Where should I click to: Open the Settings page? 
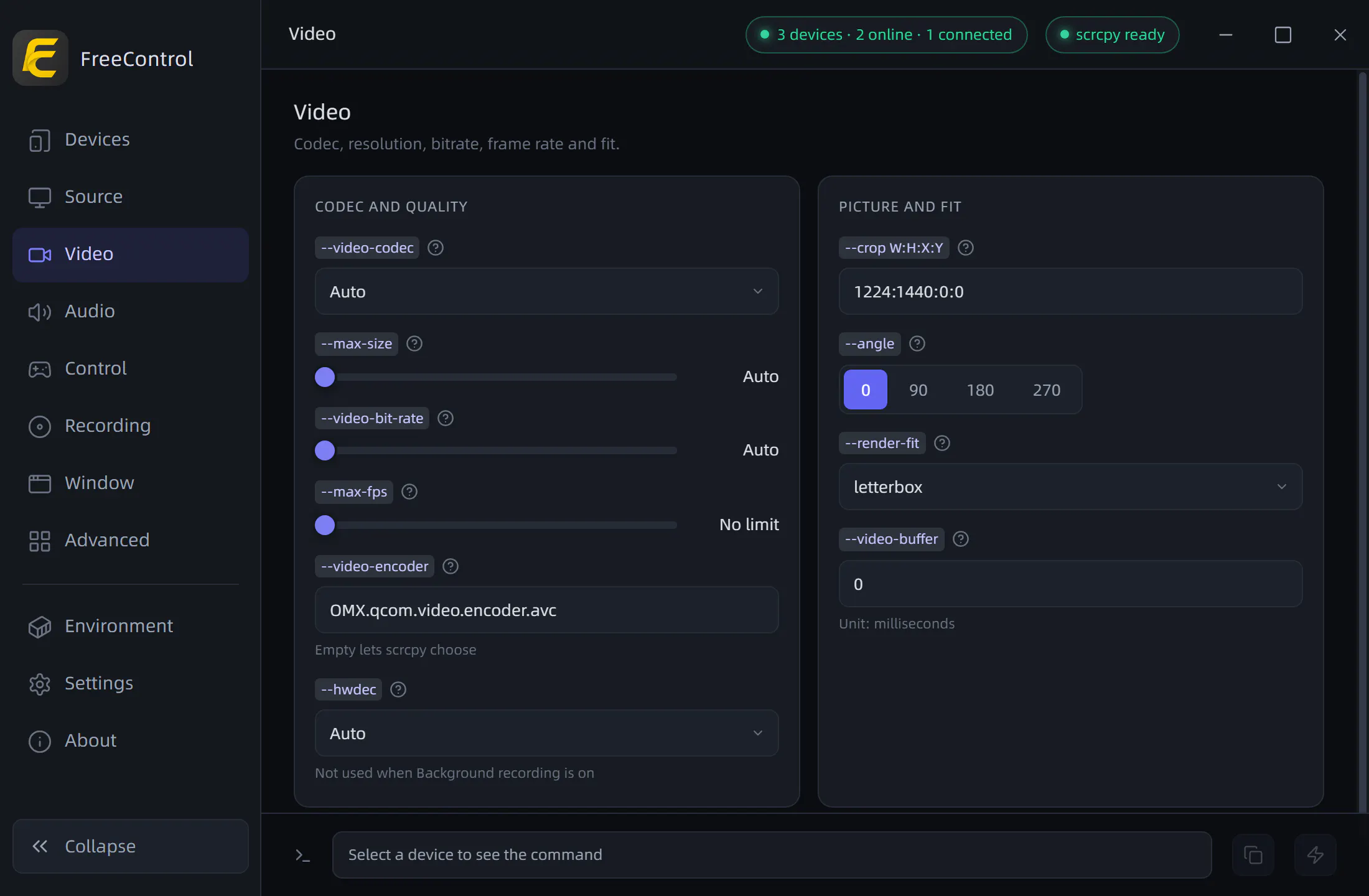click(x=131, y=683)
